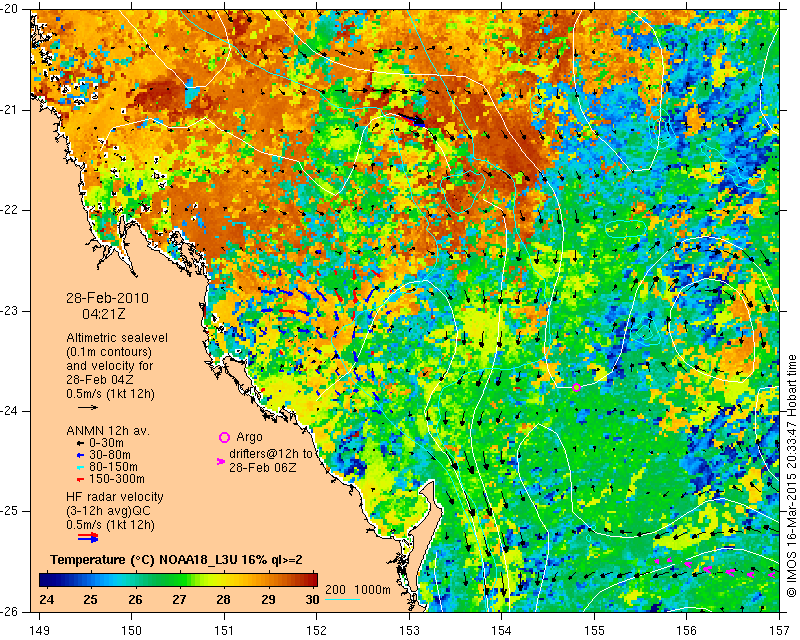Select the time label 04:21Z
This screenshot has height=640, width=800.
tap(104, 314)
